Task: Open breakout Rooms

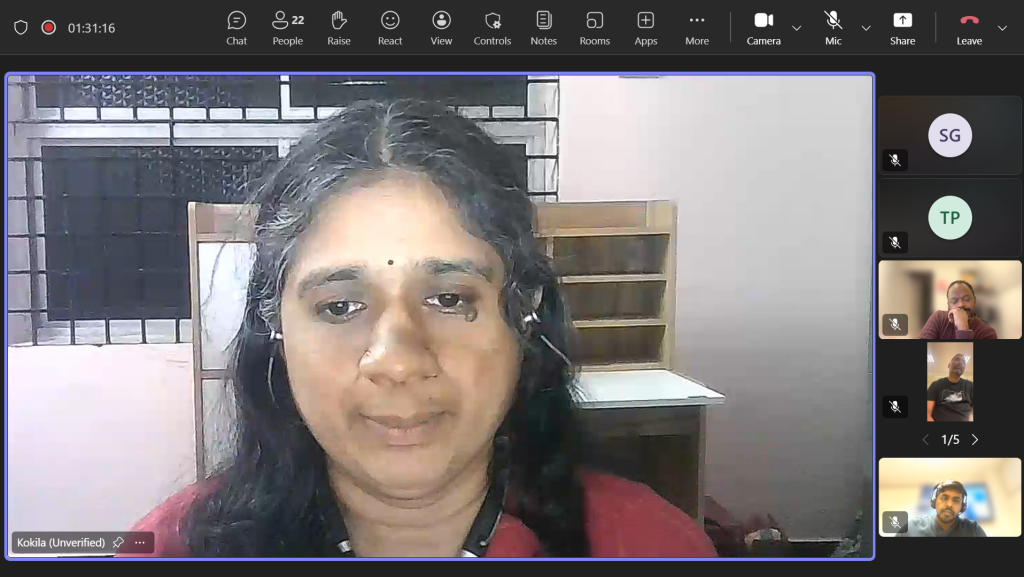Action: 595,28
